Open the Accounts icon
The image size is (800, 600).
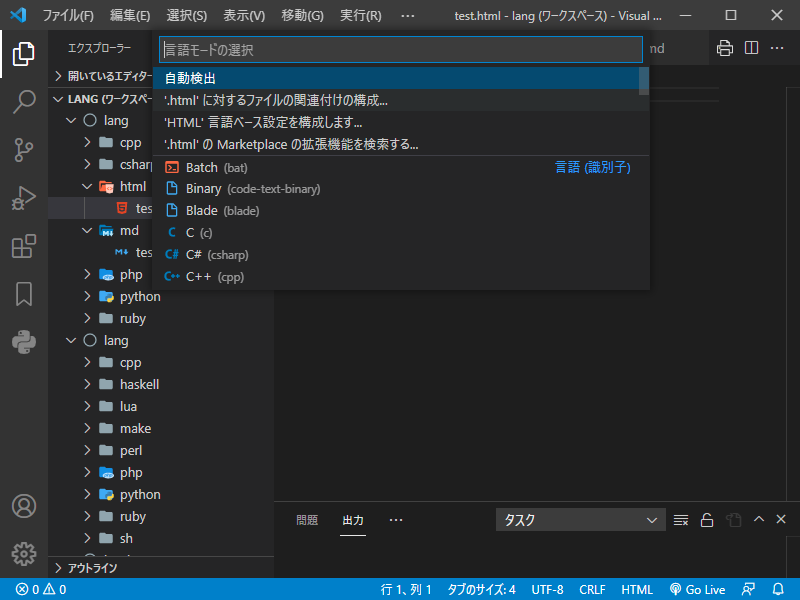point(23,506)
